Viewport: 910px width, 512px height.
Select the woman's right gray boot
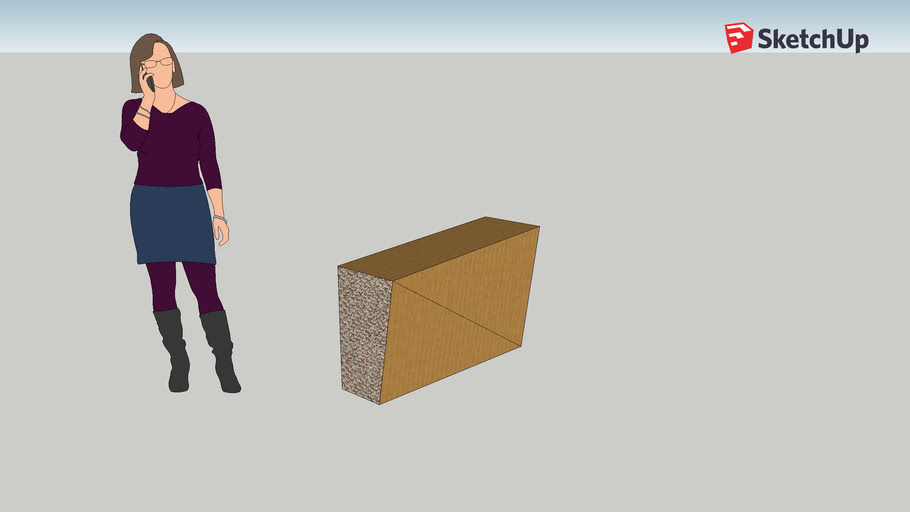click(221, 350)
